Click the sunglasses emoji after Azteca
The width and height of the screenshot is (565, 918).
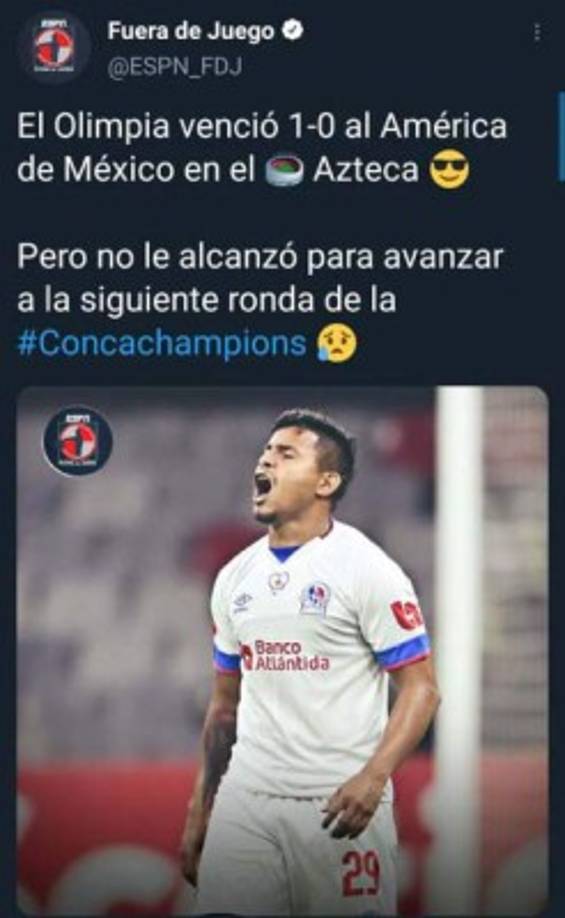449,170
